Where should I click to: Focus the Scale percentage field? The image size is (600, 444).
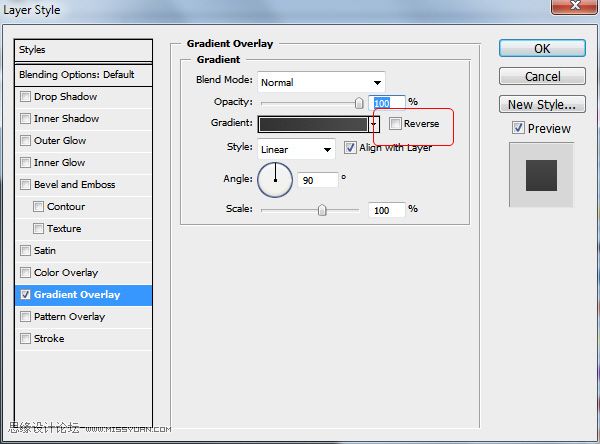coord(386,210)
